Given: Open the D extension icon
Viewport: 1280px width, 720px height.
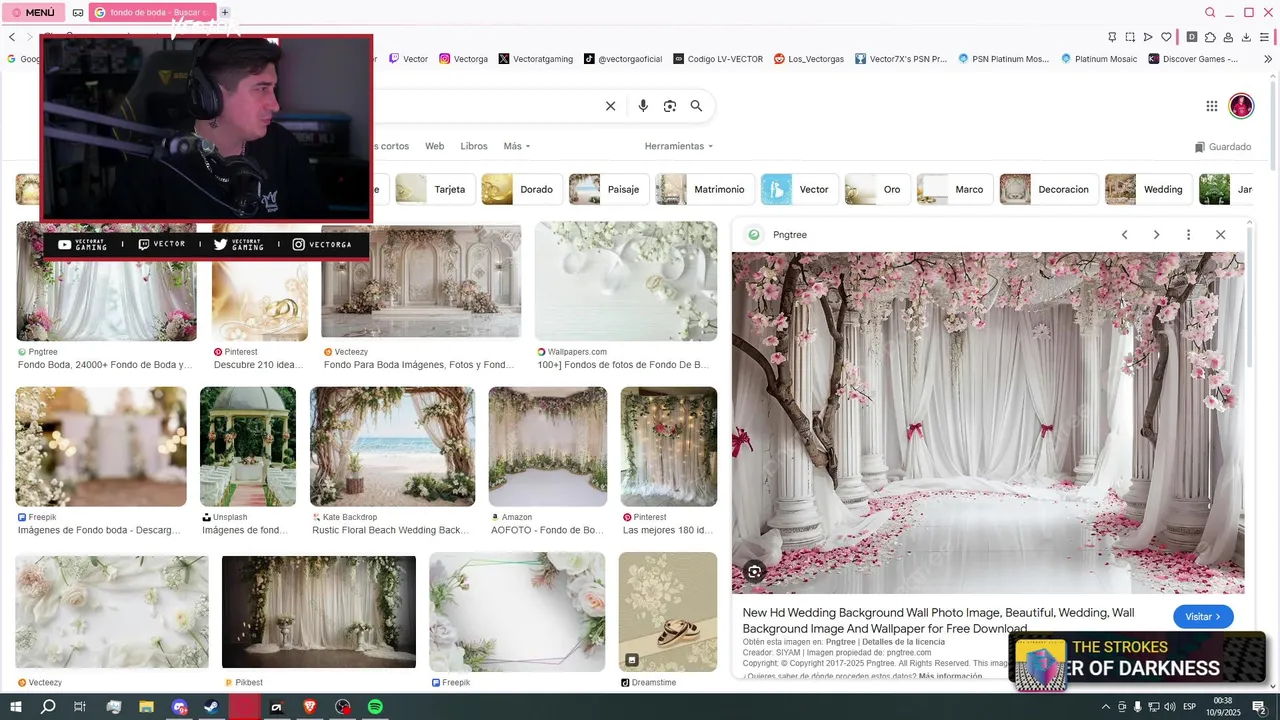Looking at the screenshot, I should coord(1192,37).
